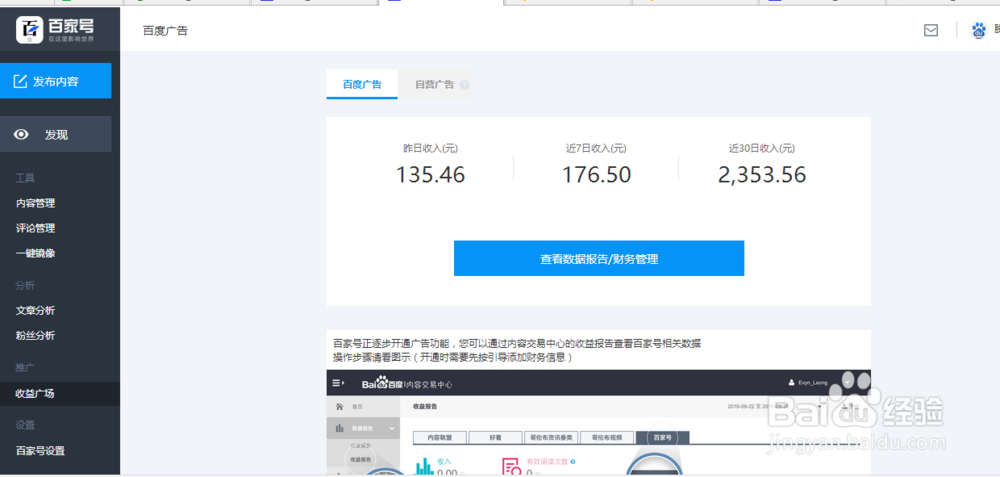Click the 昨日收入 value 135.46

[x=430, y=175]
